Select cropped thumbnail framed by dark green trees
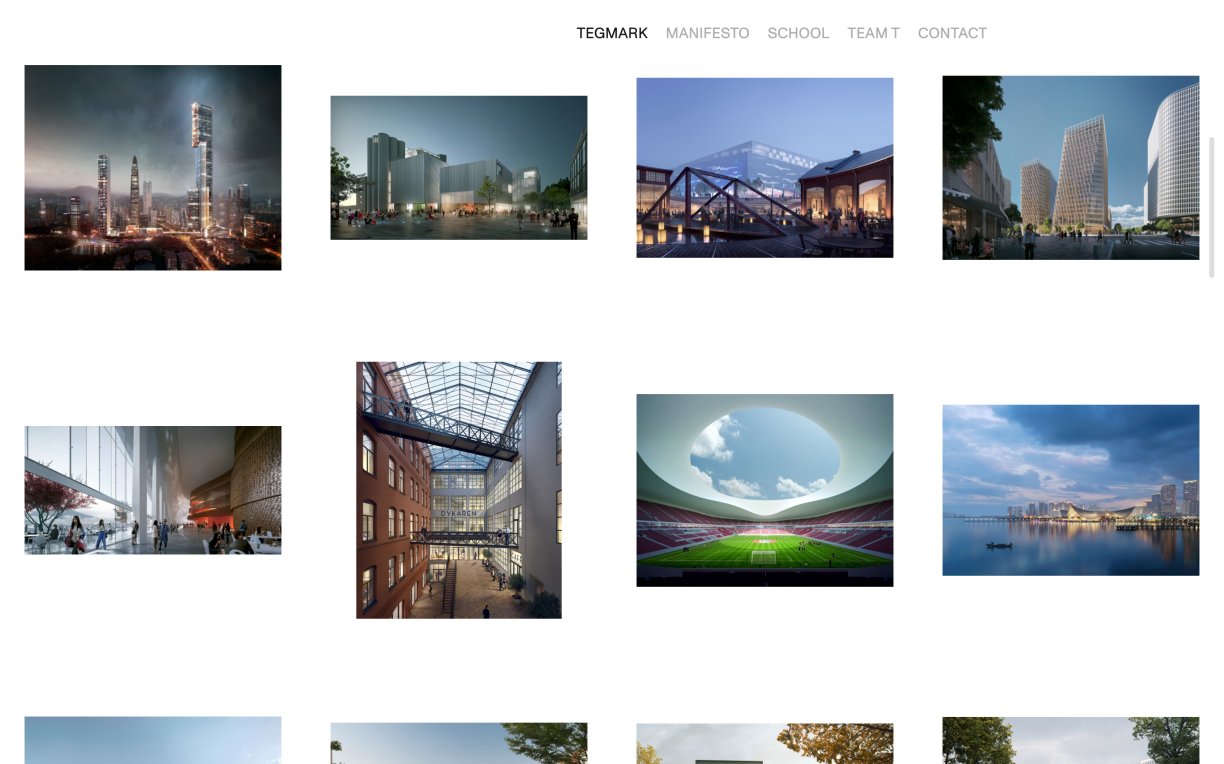The image size is (1224, 764). click(x=1070, y=741)
